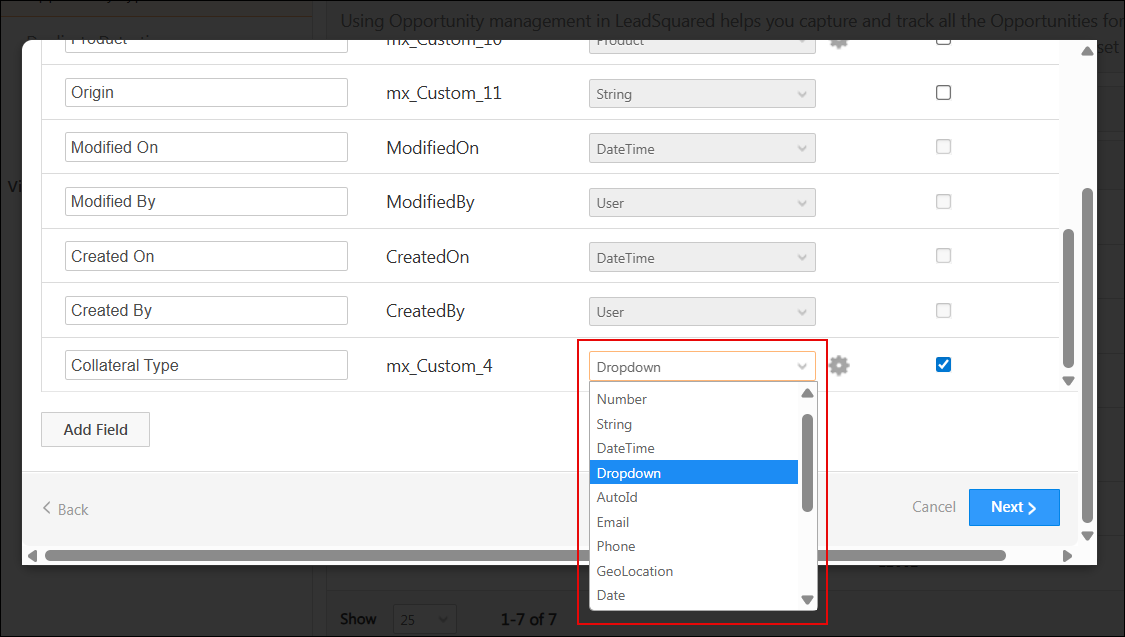Click horizontal scrollbar right arrow
Image resolution: width=1125 pixels, height=637 pixels.
click(x=1067, y=556)
